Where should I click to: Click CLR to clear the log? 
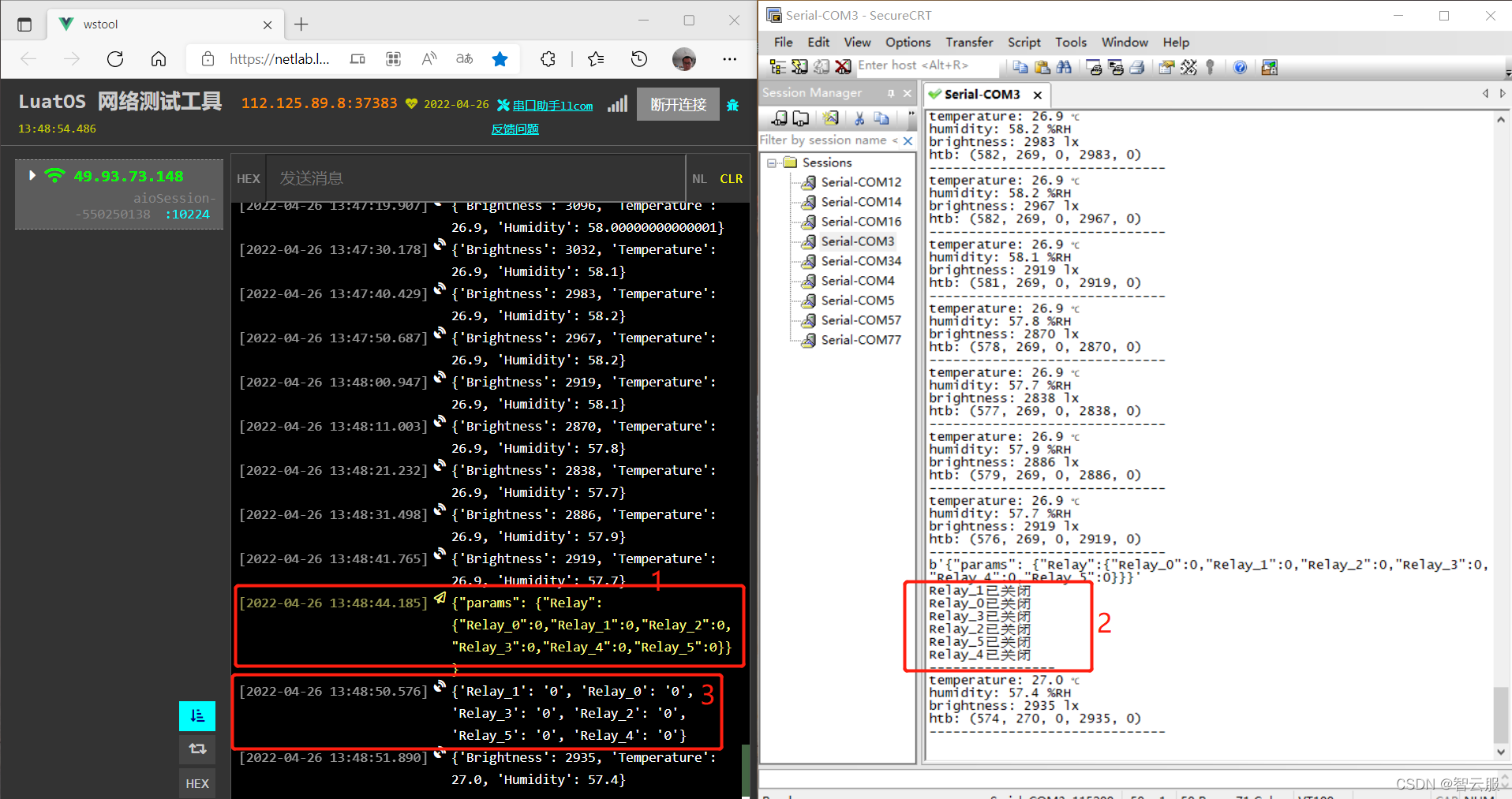point(732,179)
